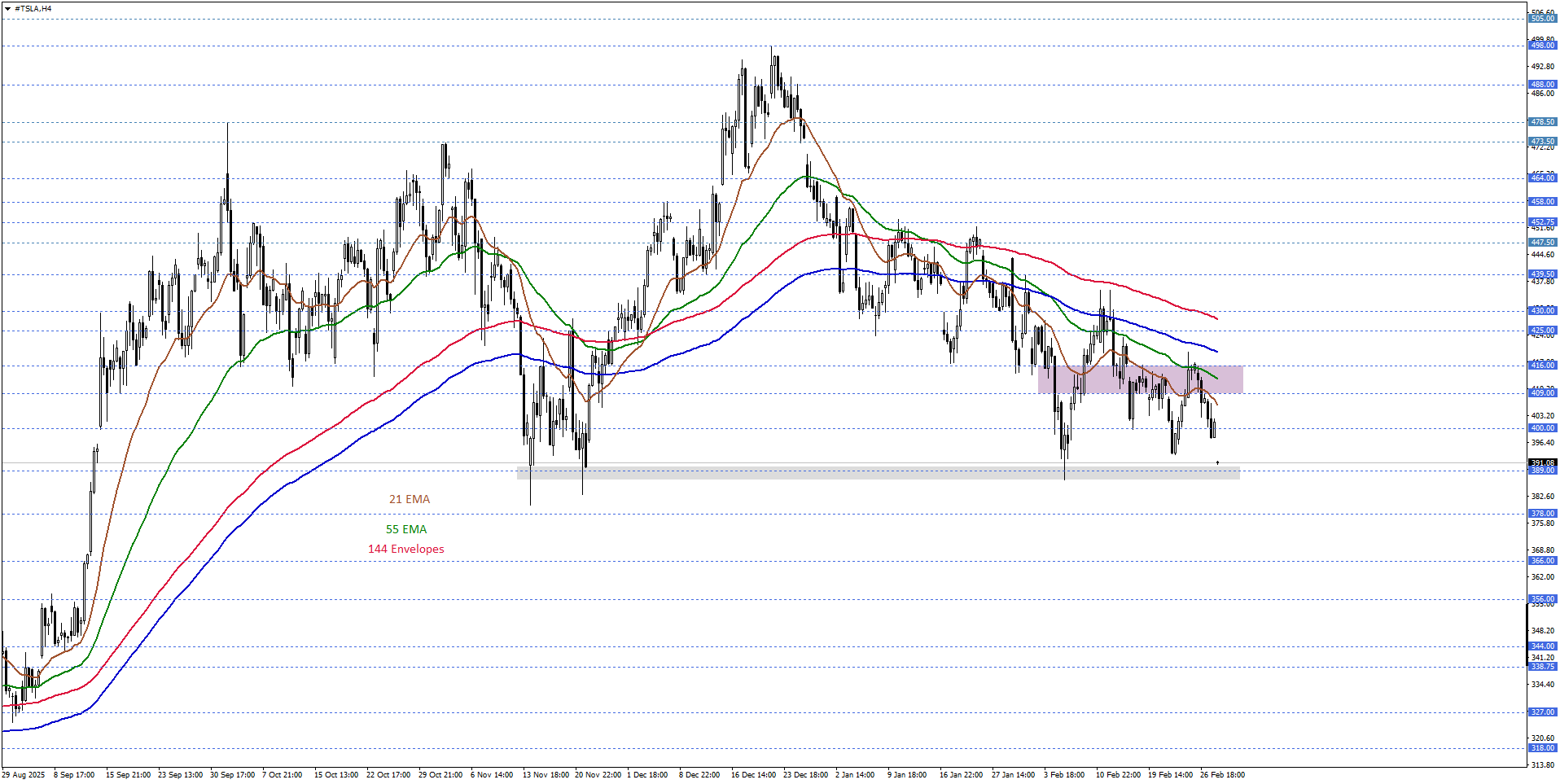The width and height of the screenshot is (1560, 784).
Task: Select the 498.00 horizontal line price tag
Action: (1542, 46)
